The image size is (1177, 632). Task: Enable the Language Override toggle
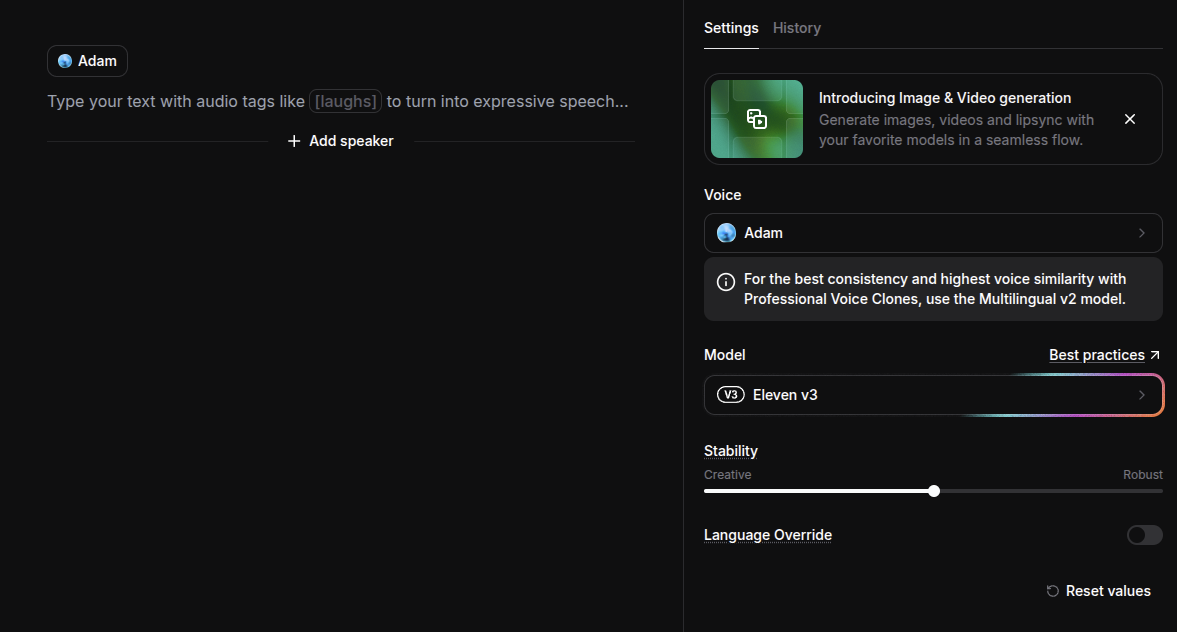pyautogui.click(x=1144, y=535)
